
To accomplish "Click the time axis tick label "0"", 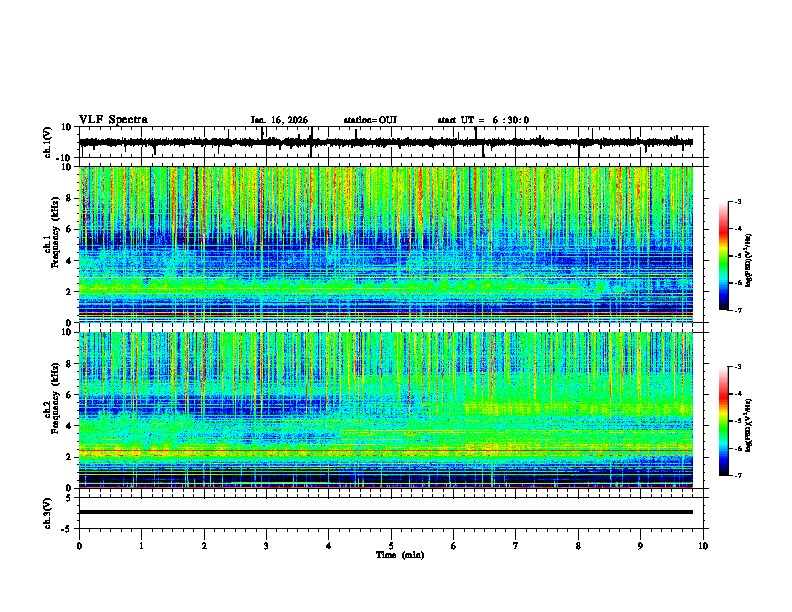I will (79, 545).
